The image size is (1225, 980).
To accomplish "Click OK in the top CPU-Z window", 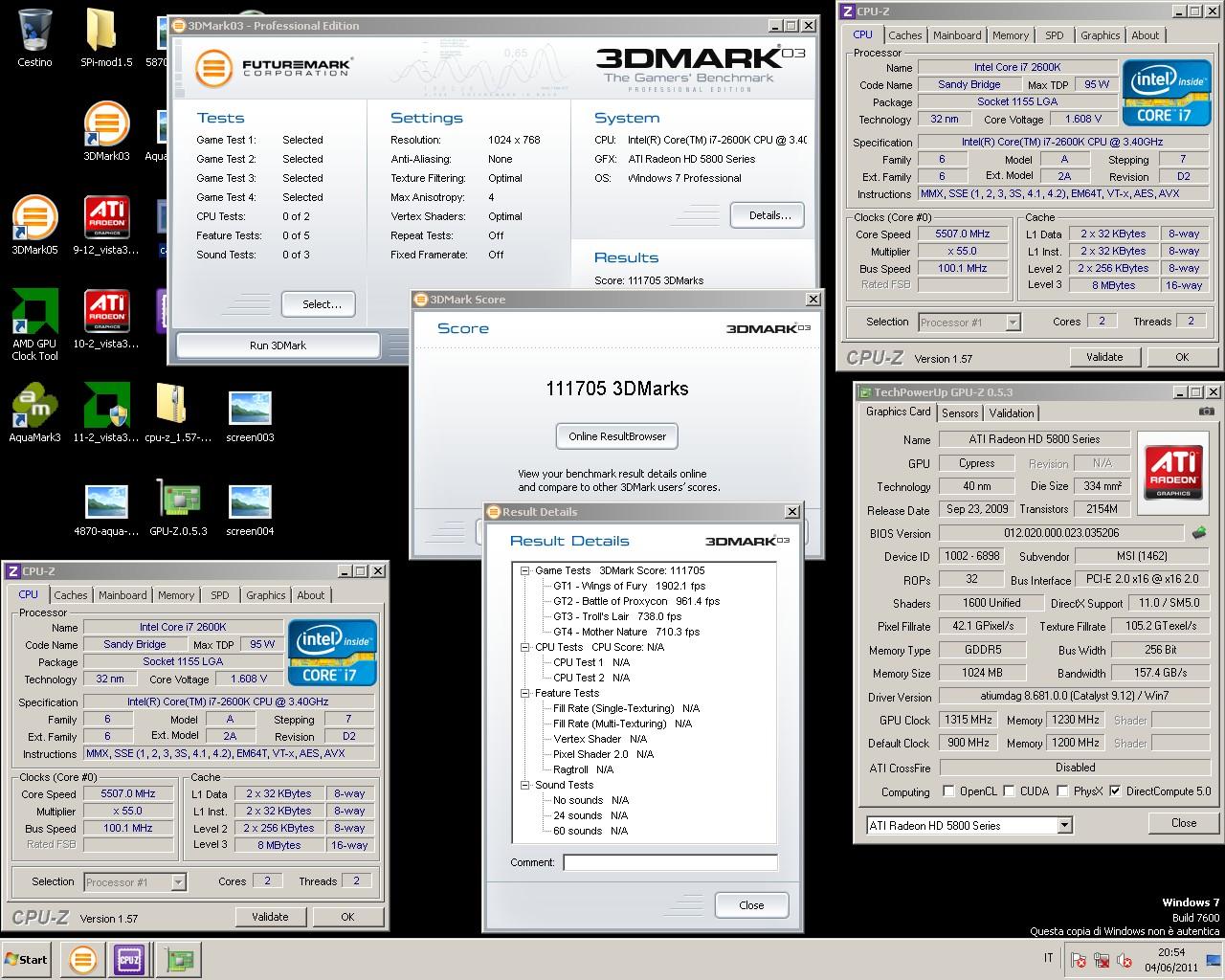I will 1182,357.
